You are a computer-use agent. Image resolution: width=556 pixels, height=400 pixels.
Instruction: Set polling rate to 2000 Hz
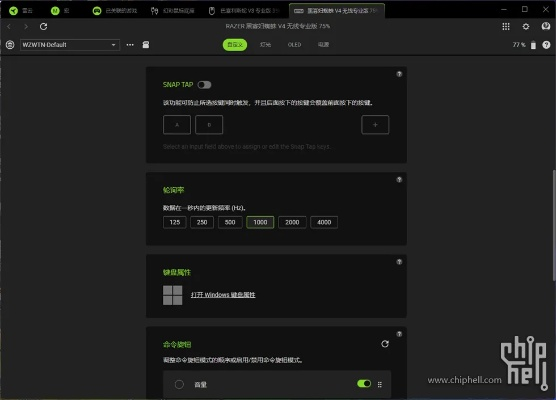click(x=292, y=222)
